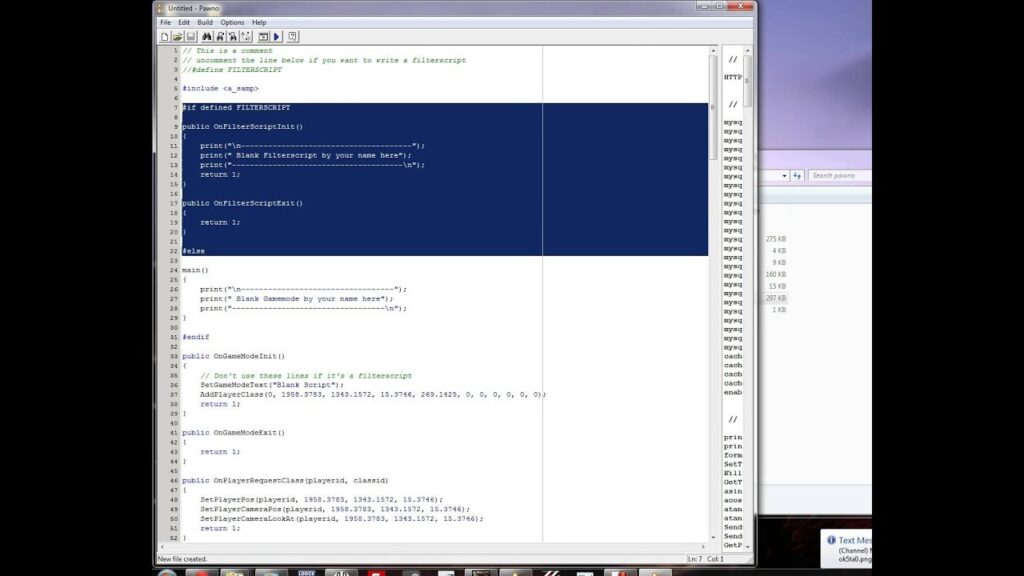This screenshot has width=1024, height=576.
Task: Click the function list scrollbar down arrow
Action: click(748, 546)
